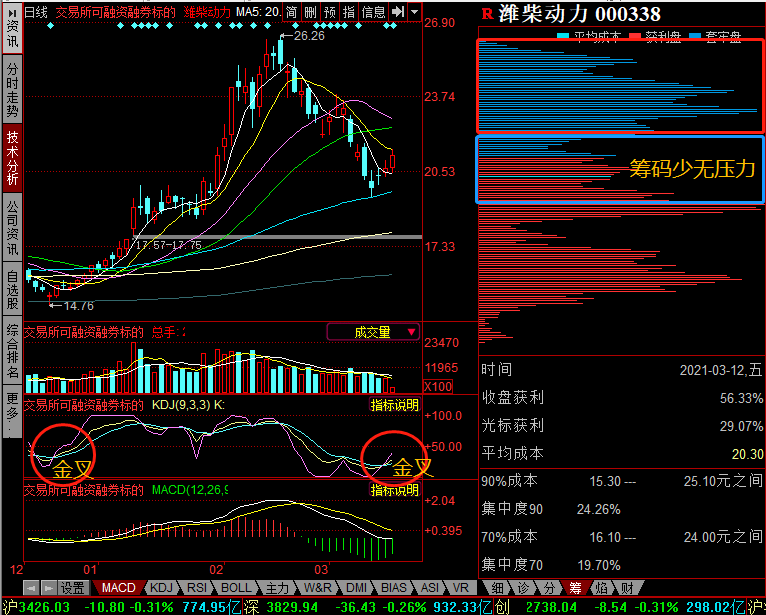Click the 预 toolbar button
The height and width of the screenshot is (615, 766).
tap(330, 12)
